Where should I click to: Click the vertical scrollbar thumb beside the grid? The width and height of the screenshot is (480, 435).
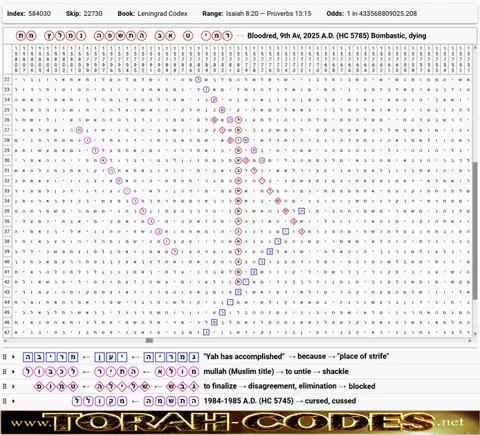475,231
